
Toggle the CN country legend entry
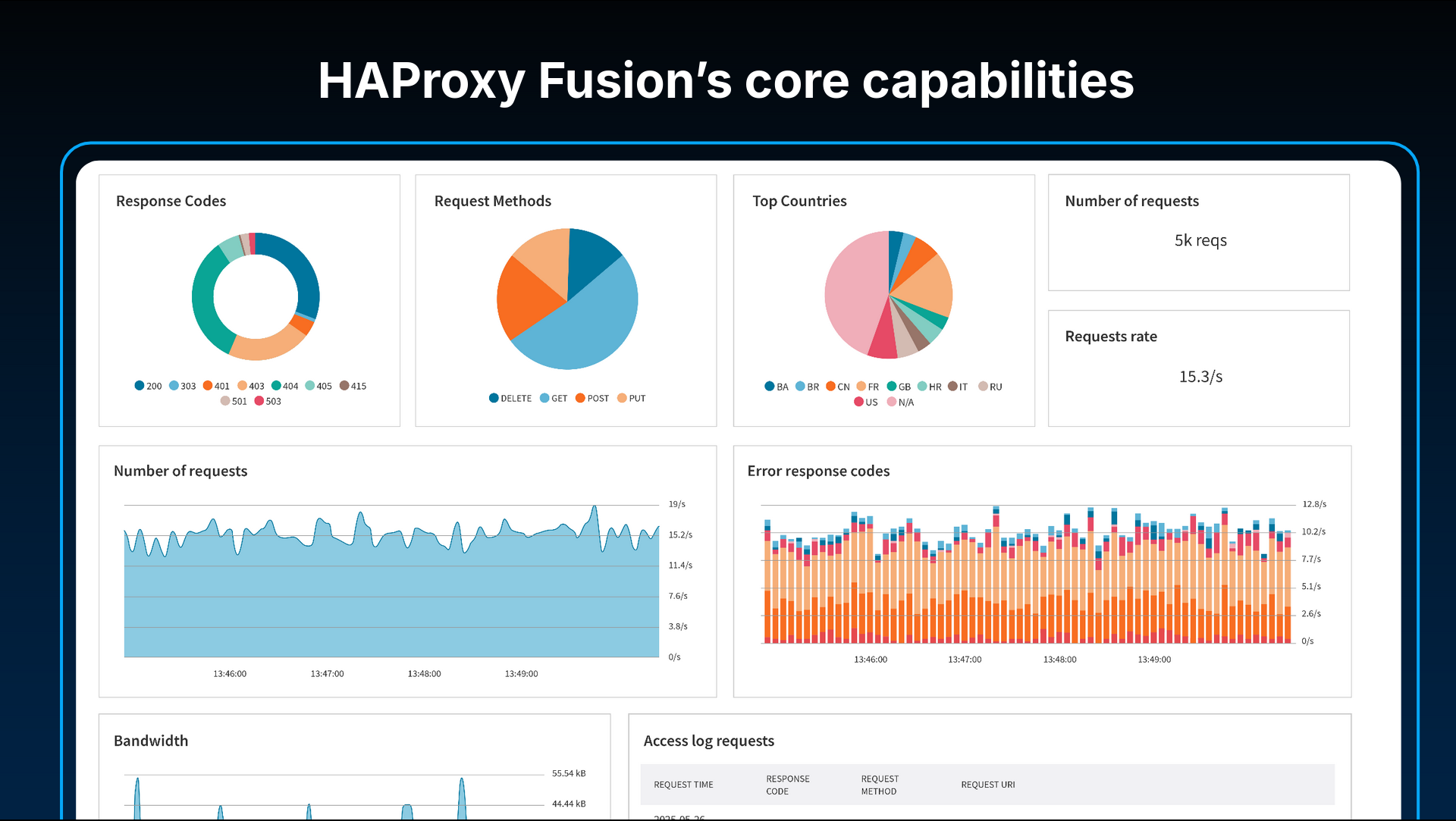pos(838,387)
